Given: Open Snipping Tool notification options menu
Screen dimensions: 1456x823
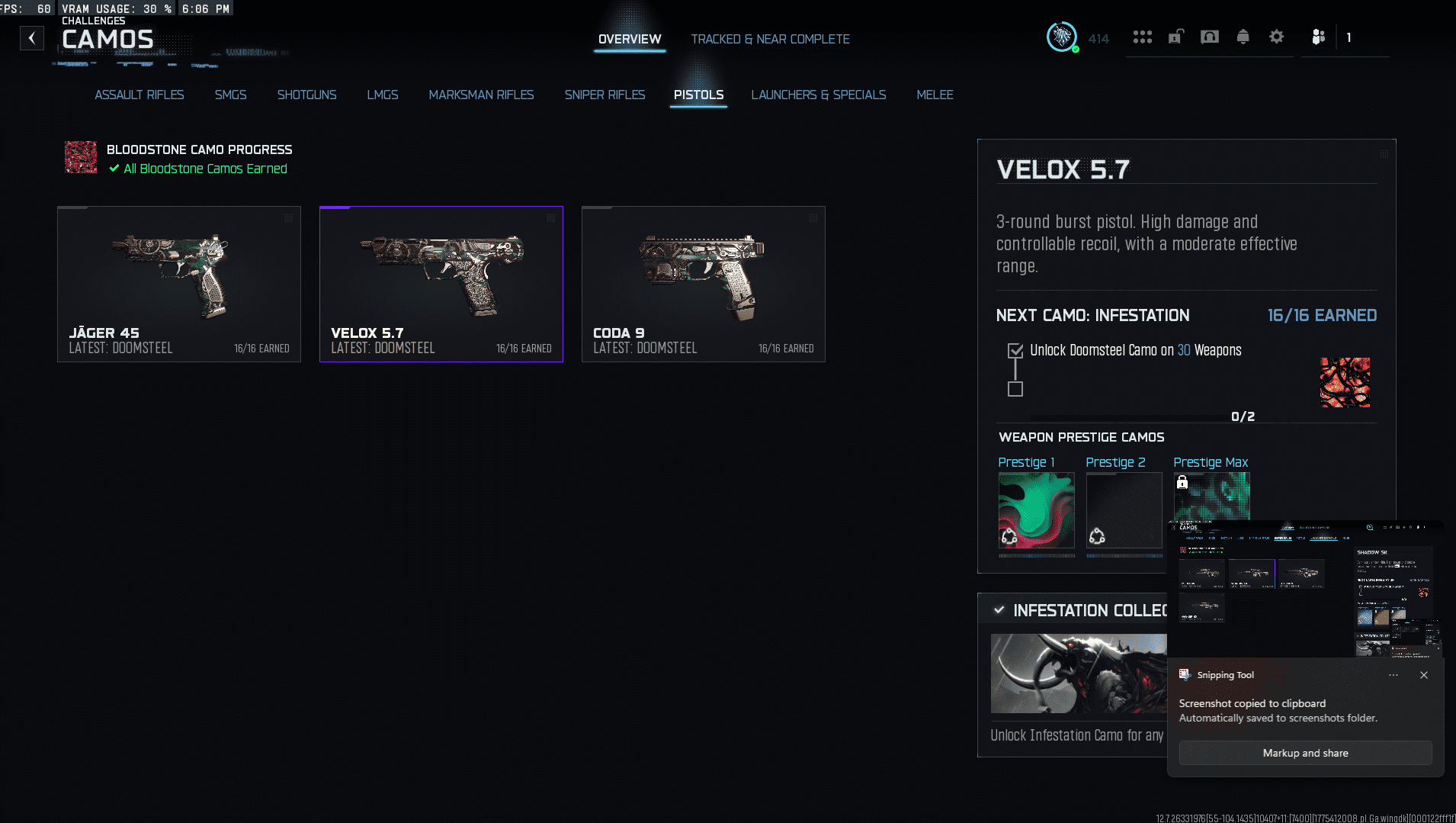Looking at the screenshot, I should (x=1393, y=675).
